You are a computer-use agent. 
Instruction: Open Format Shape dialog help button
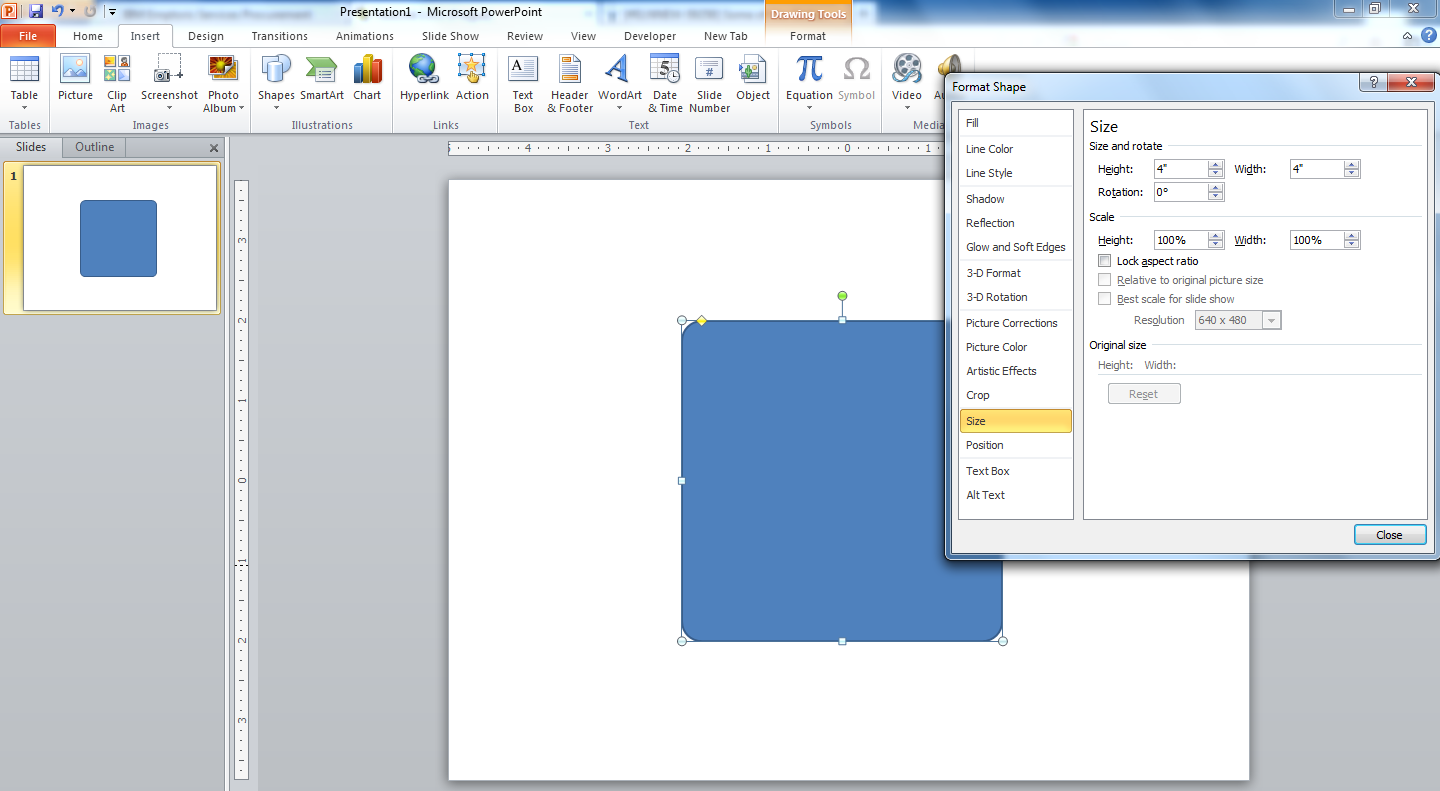(1373, 83)
